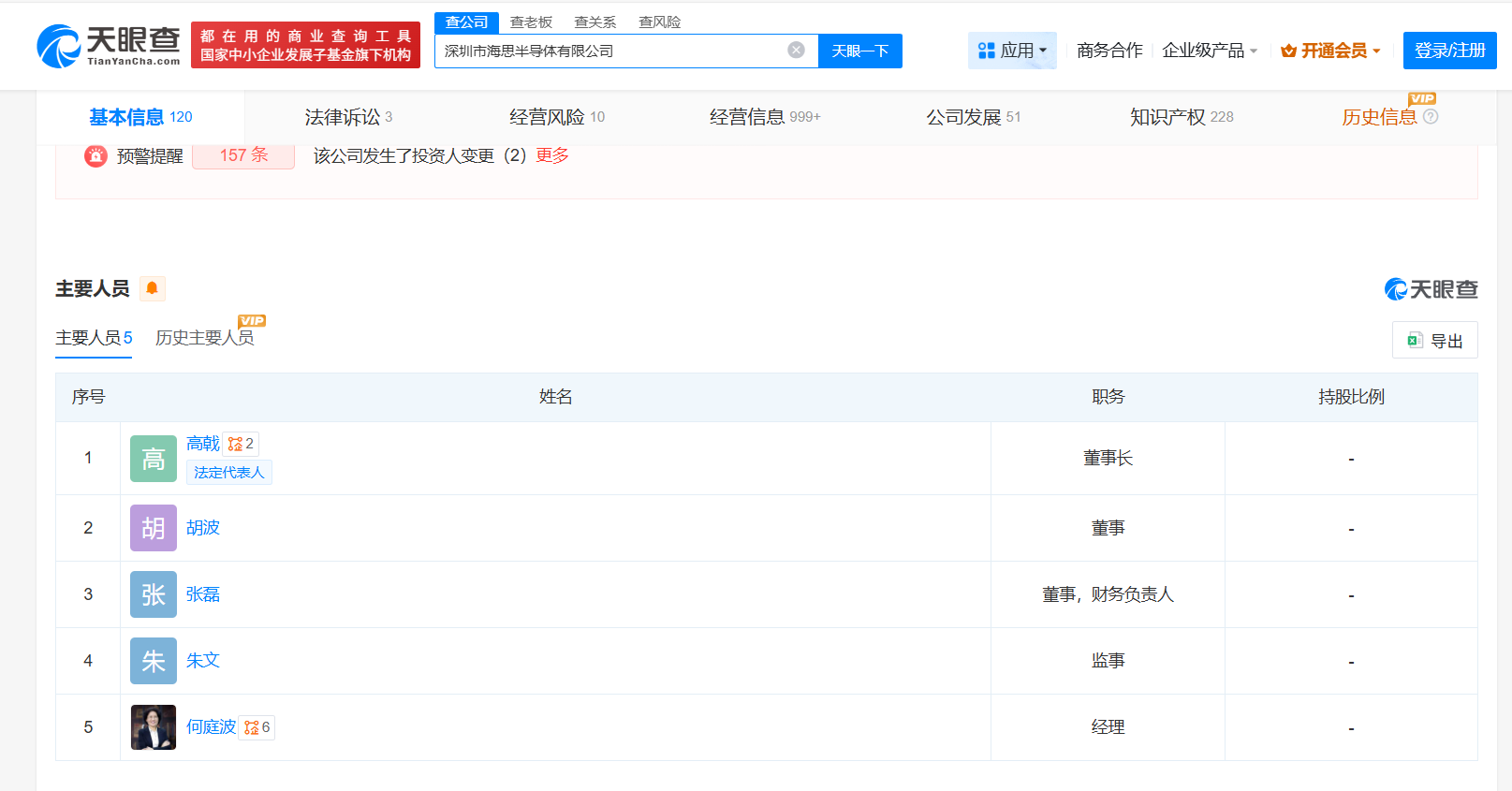This screenshot has height=791, width=1512.
Task: Click the 经理 position cell
Action: click(x=1108, y=727)
